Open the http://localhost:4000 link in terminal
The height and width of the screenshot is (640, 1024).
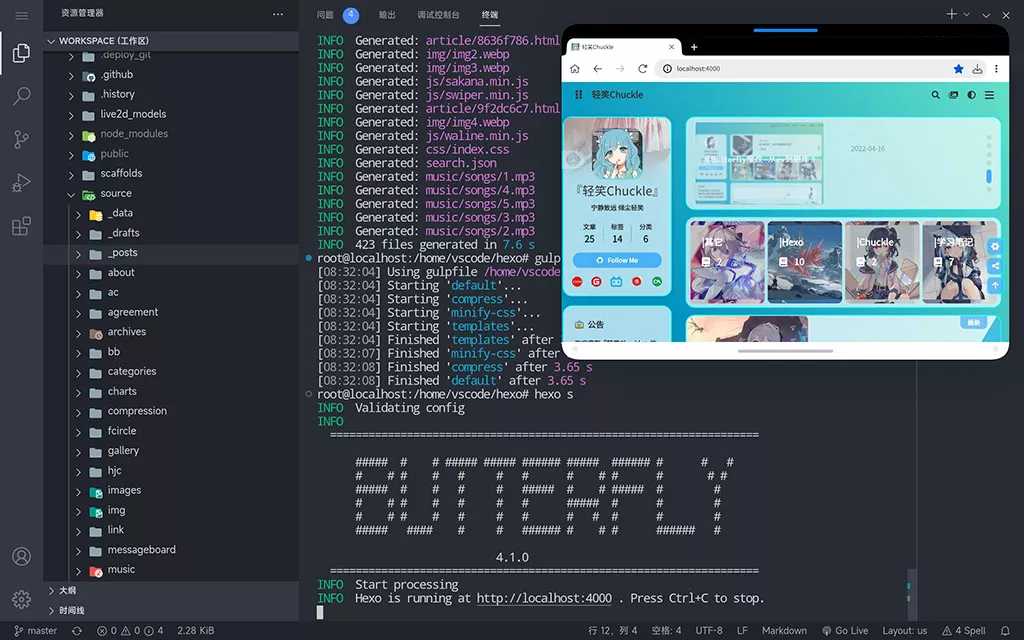(x=544, y=598)
